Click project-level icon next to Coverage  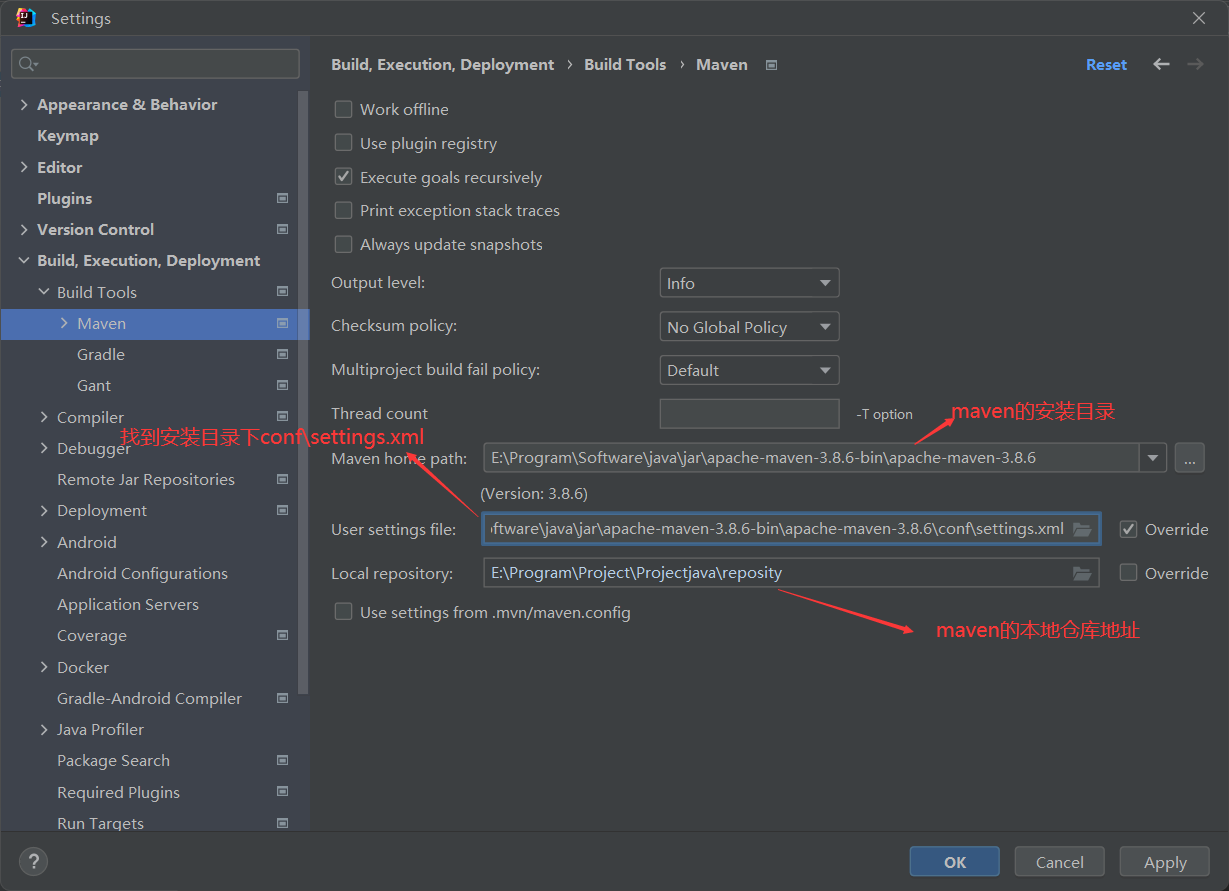coord(282,635)
